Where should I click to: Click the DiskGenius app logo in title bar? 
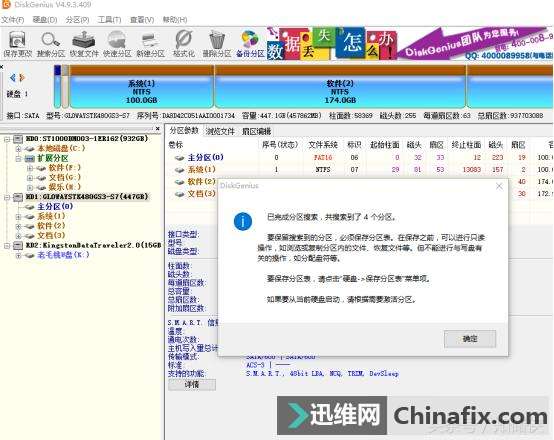(x=6, y=4)
